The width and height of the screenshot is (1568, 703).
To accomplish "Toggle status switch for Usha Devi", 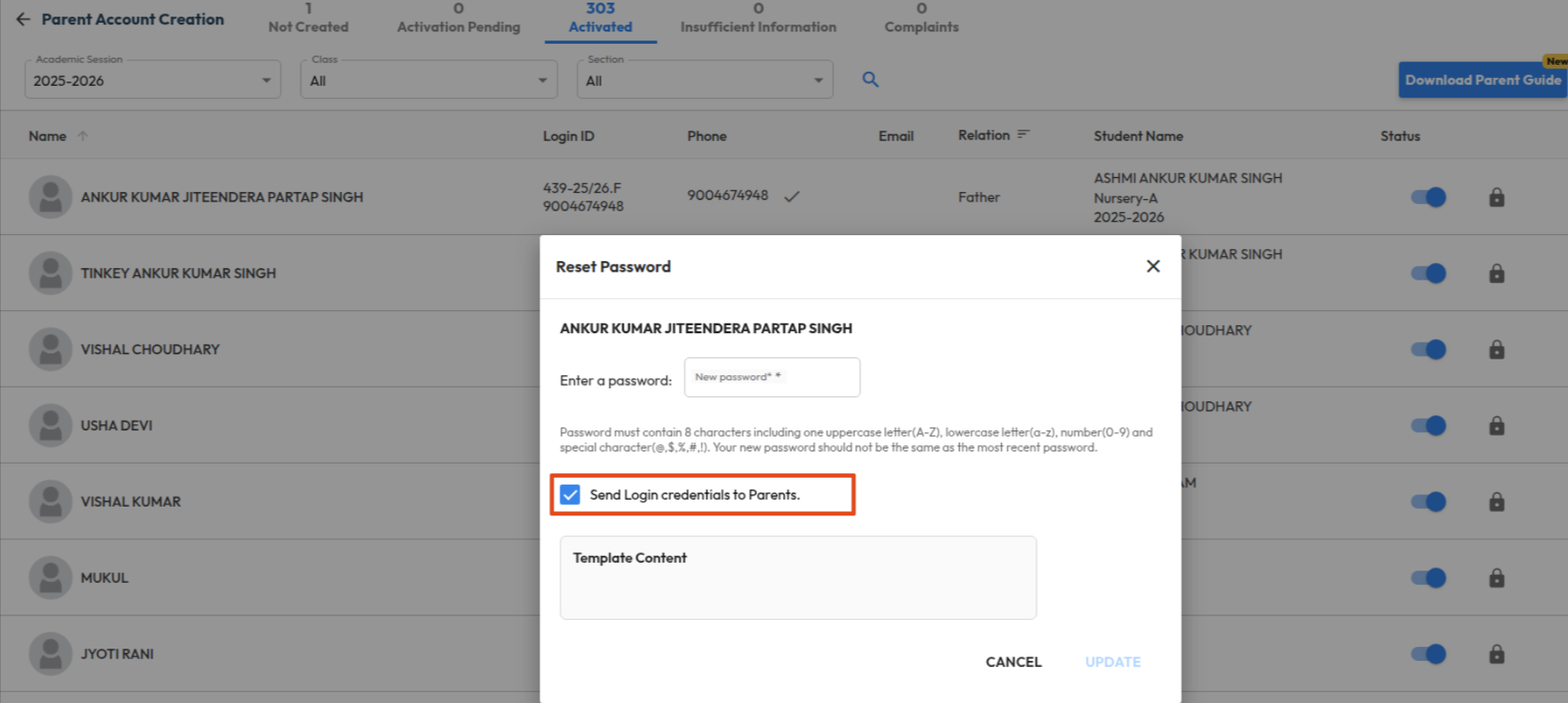I will tap(1428, 426).
